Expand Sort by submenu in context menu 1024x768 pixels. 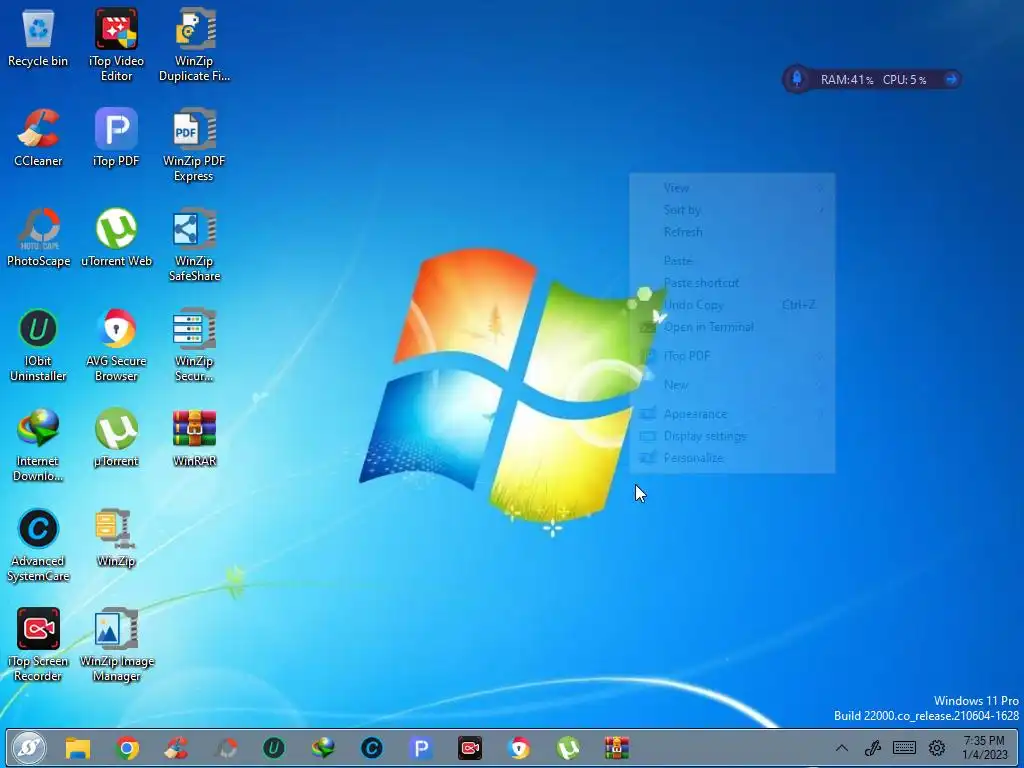pos(732,210)
